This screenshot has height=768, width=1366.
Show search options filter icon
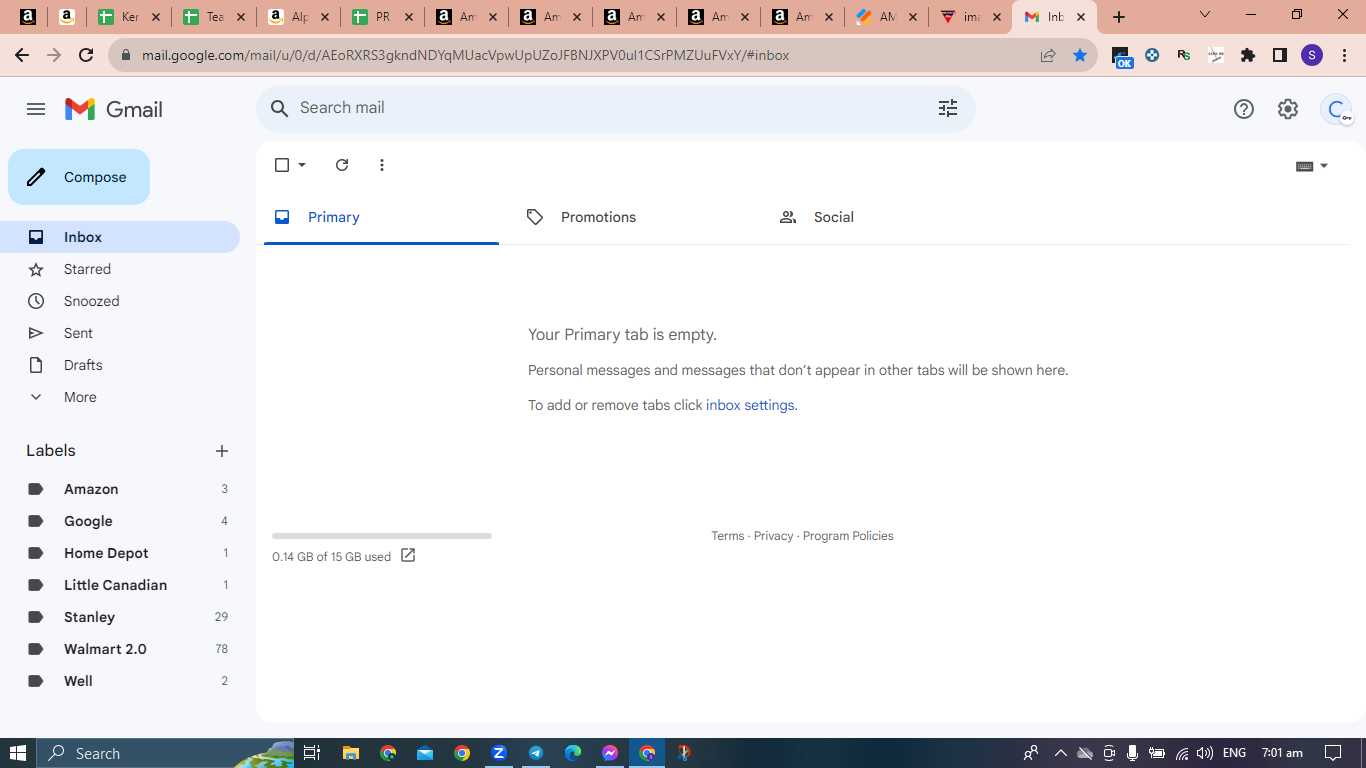[x=948, y=108]
